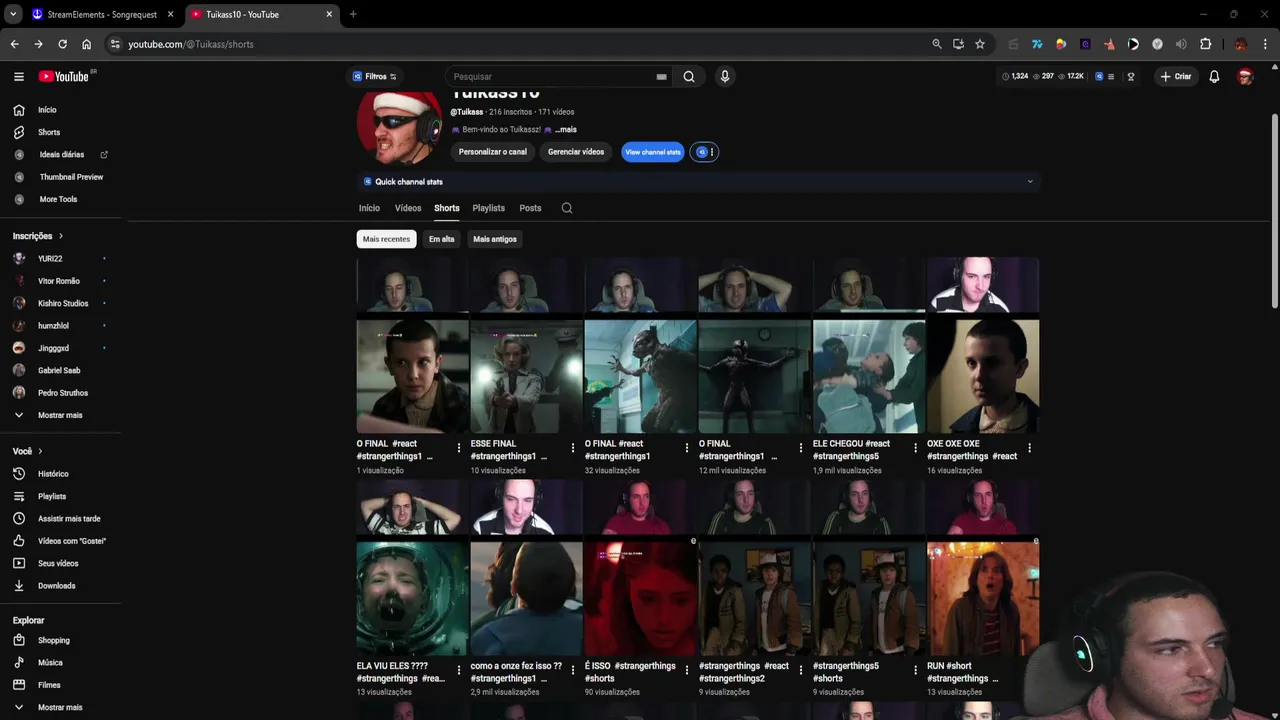The image size is (1280, 720).
Task: Expand Mostrar mais under Explorar
Action: pyautogui.click(x=60, y=707)
